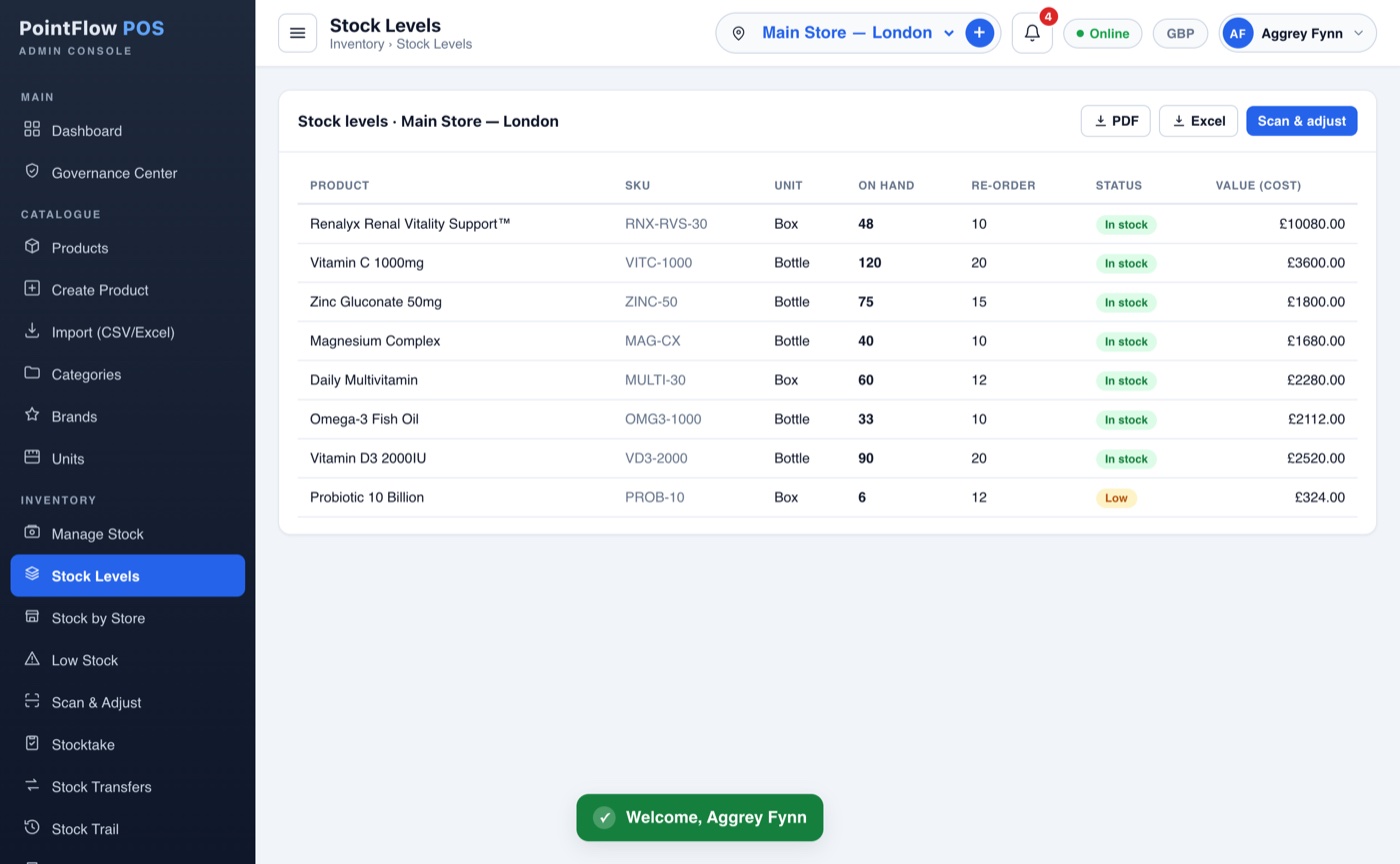
Task: Click the Omega-3 Fish Oil product name
Action: (364, 419)
